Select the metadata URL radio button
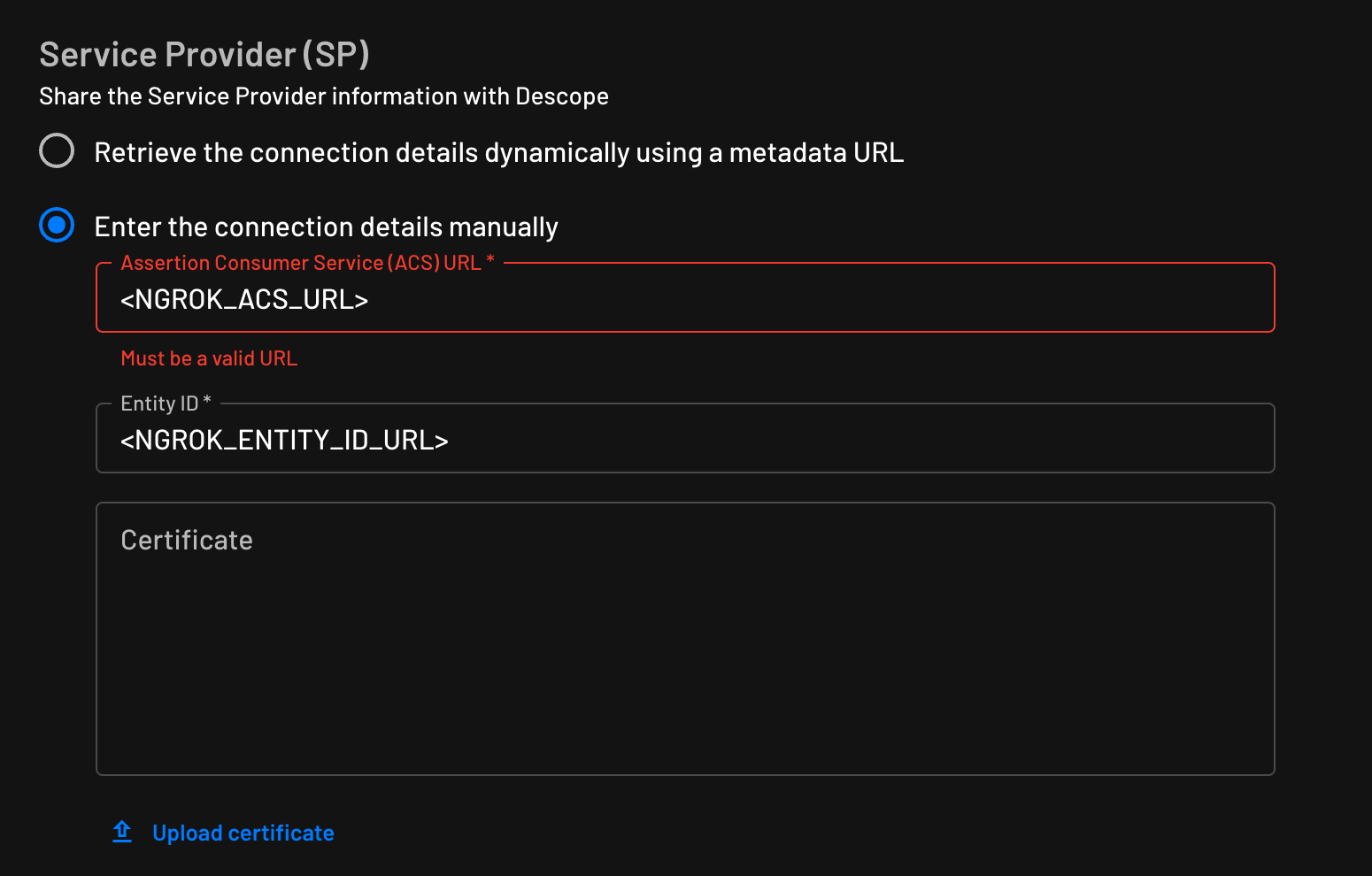Screen dimensions: 1372x876 56,150
